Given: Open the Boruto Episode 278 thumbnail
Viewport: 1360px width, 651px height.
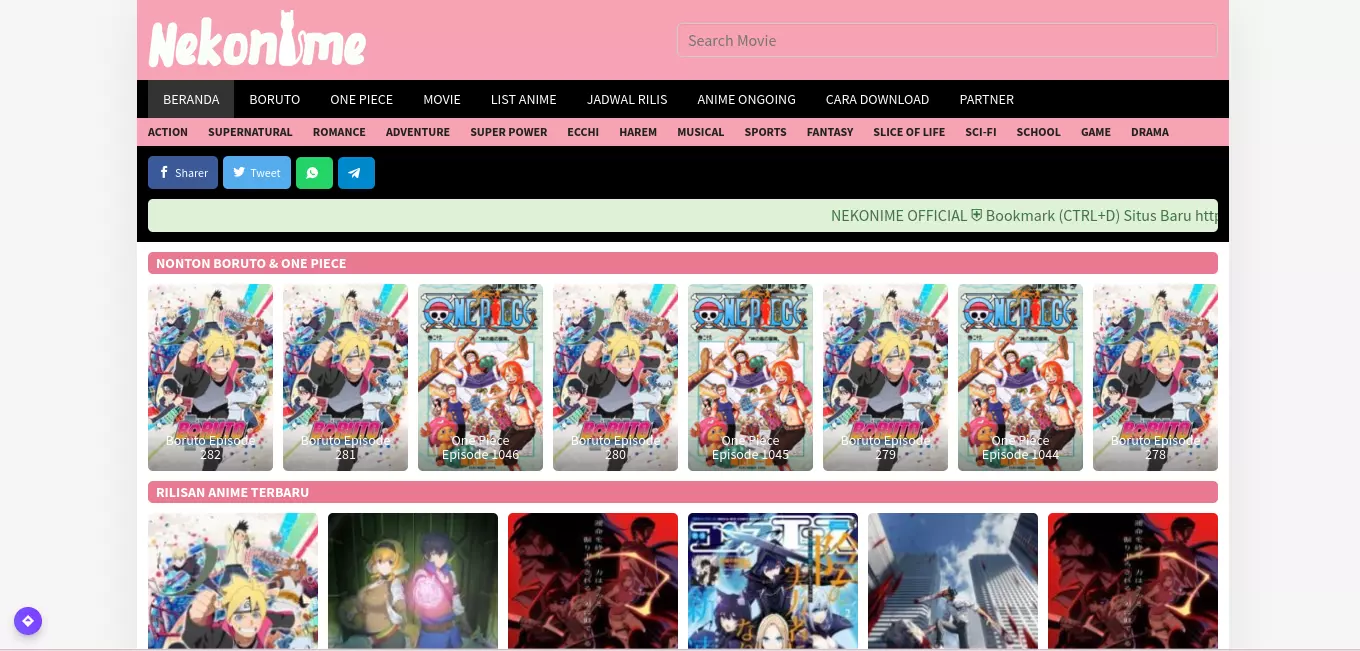Looking at the screenshot, I should [1155, 377].
